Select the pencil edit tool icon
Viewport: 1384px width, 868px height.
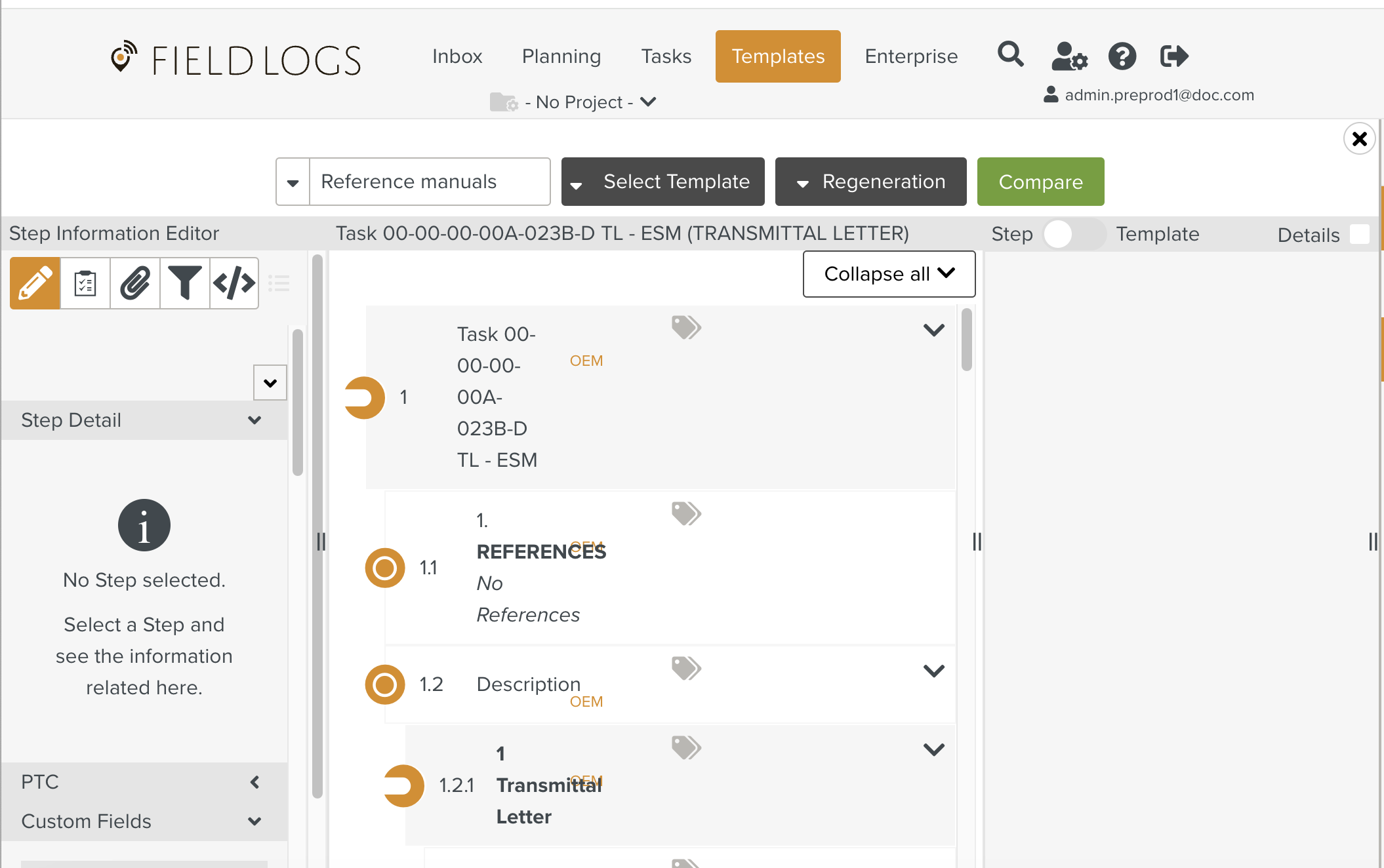click(x=35, y=283)
